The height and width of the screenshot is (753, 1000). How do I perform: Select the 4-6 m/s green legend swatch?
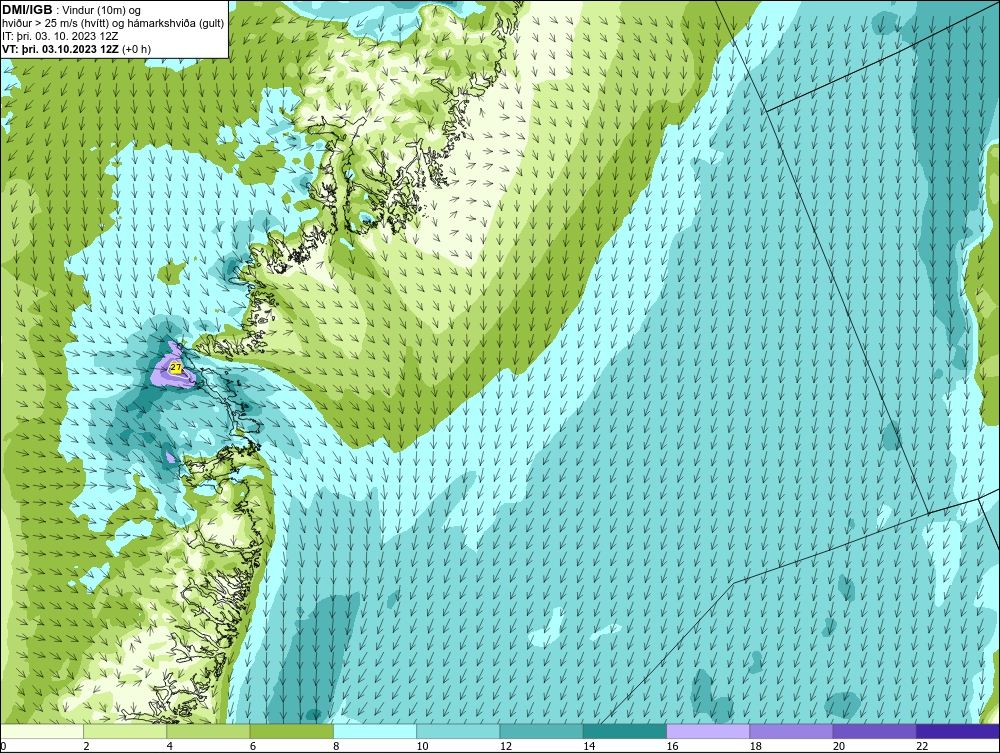(209, 731)
